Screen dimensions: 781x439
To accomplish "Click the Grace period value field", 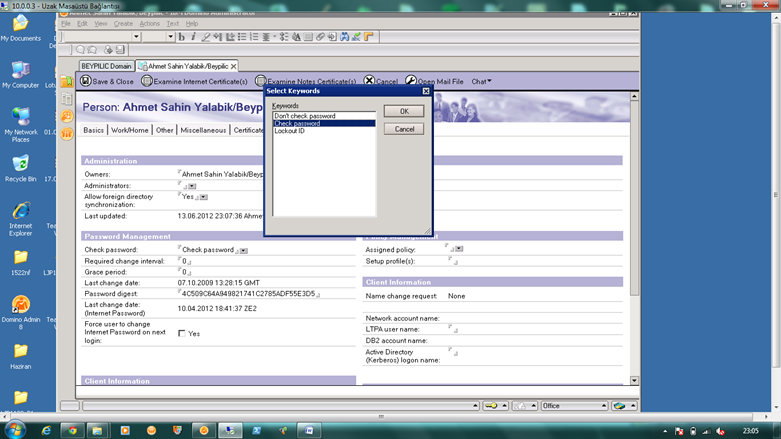I will click(x=185, y=272).
